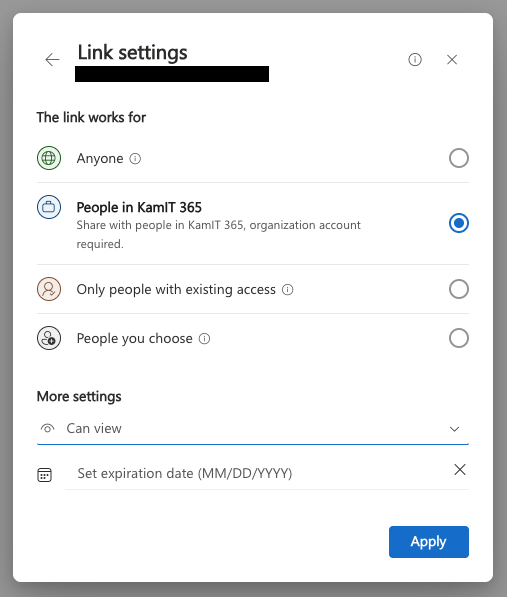Show the info tooltip for People you choose
Image resolution: width=507 pixels, height=597 pixels.
tap(204, 338)
